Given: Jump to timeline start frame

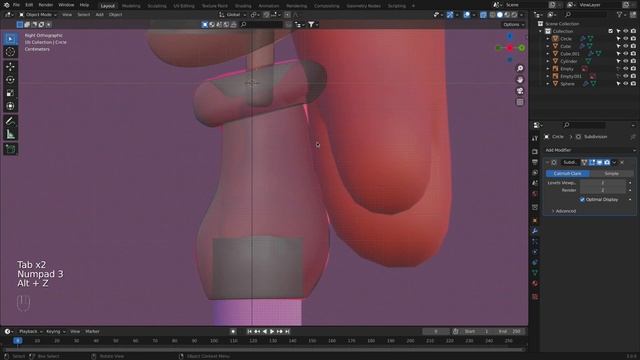Looking at the screenshot, I should tap(249, 331).
